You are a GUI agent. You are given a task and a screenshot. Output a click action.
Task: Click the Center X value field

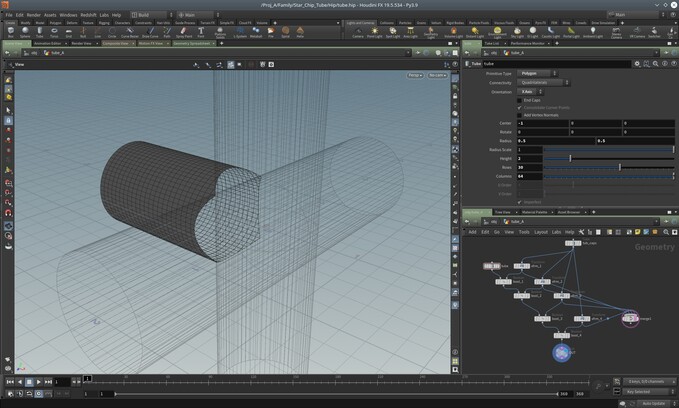543,123
